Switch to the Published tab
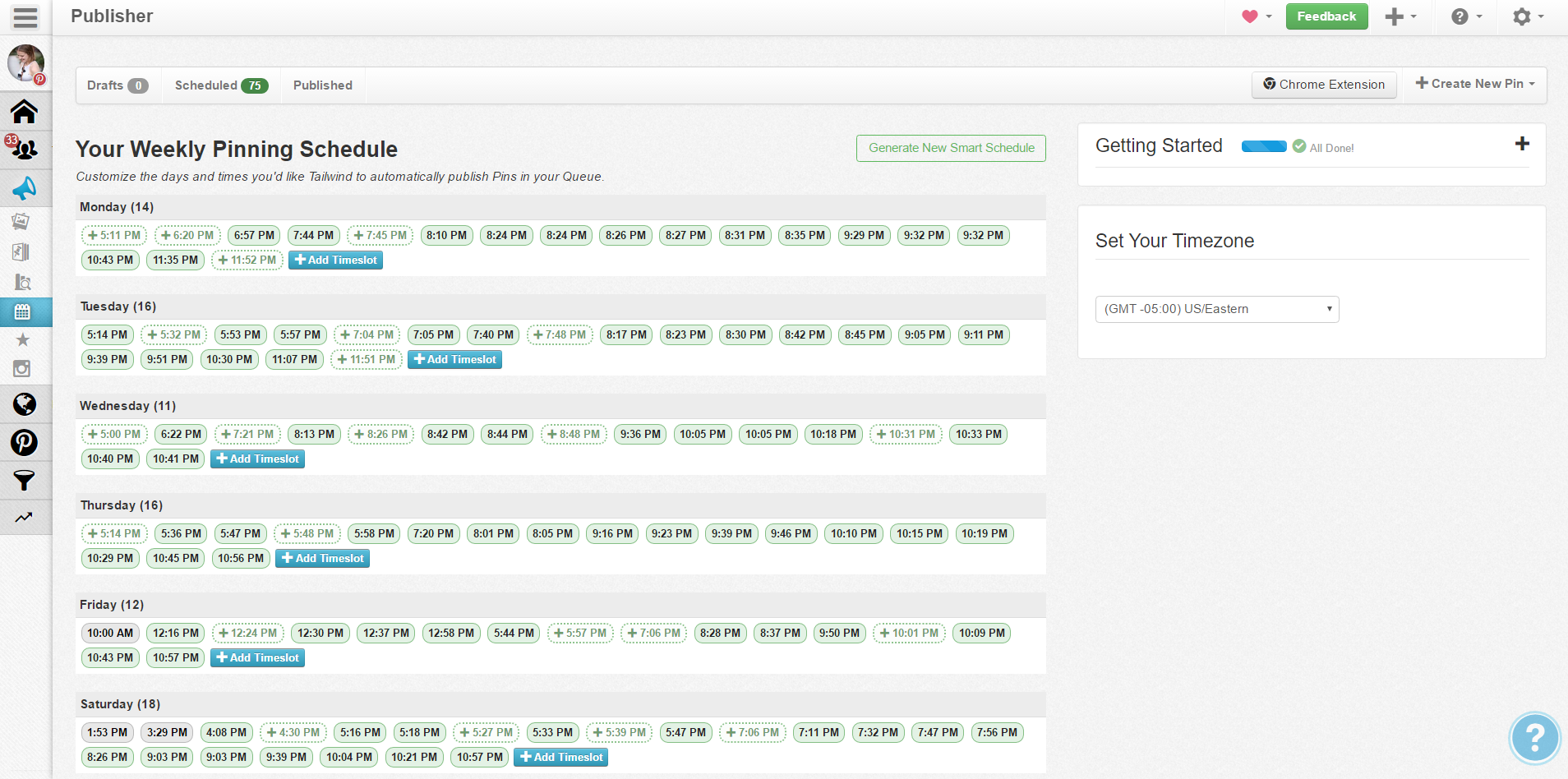1568x779 pixels. (323, 85)
